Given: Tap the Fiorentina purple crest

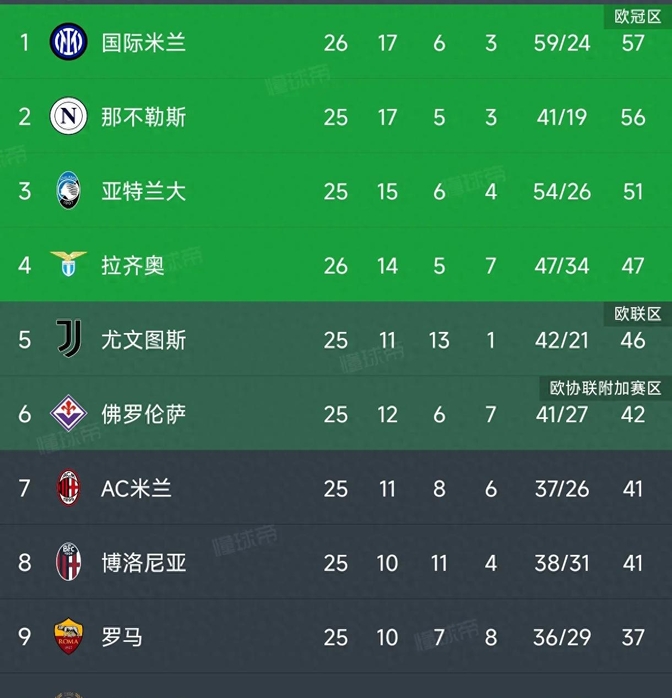Looking at the screenshot, I should 68,414.
